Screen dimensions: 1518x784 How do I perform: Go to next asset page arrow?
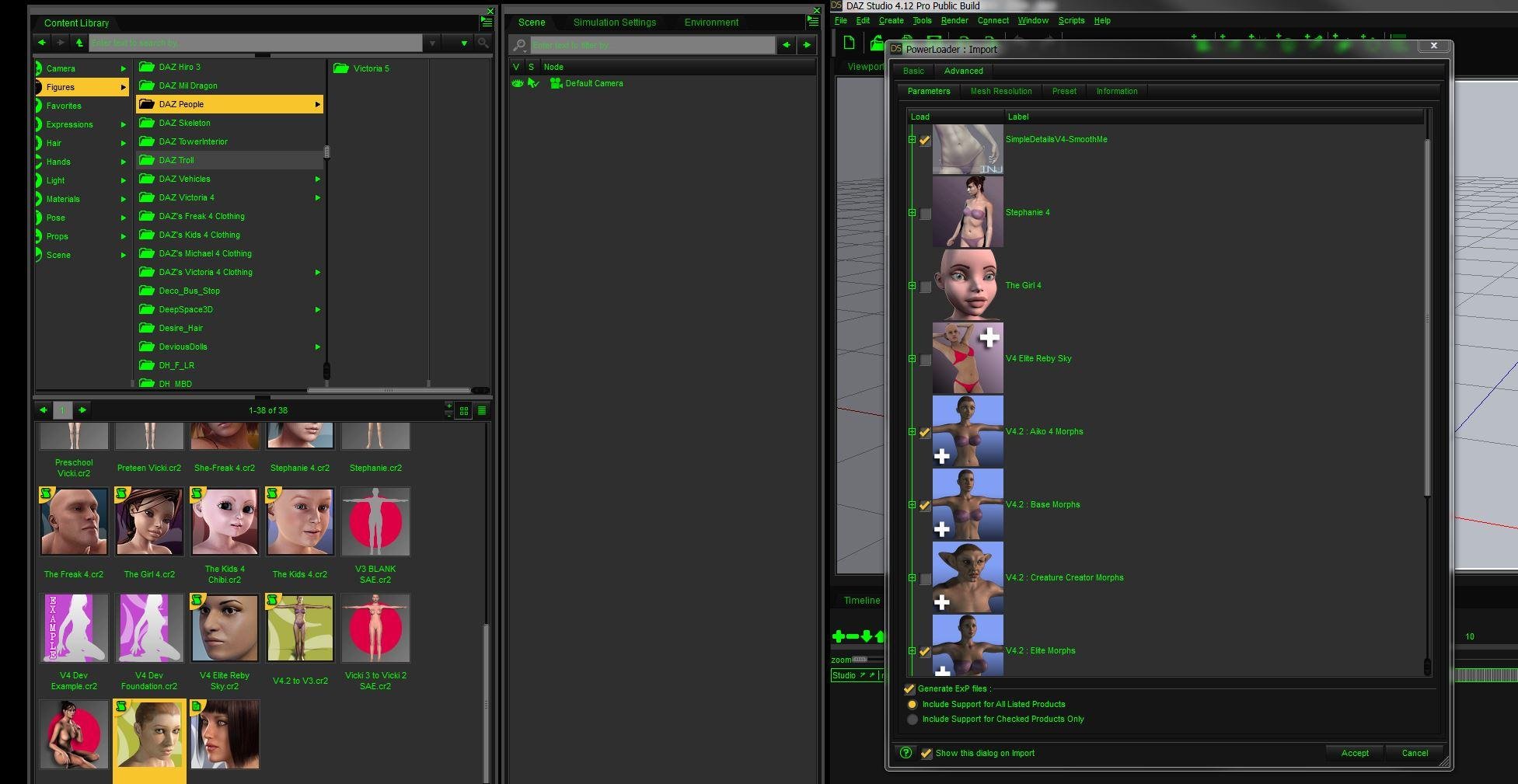click(82, 409)
